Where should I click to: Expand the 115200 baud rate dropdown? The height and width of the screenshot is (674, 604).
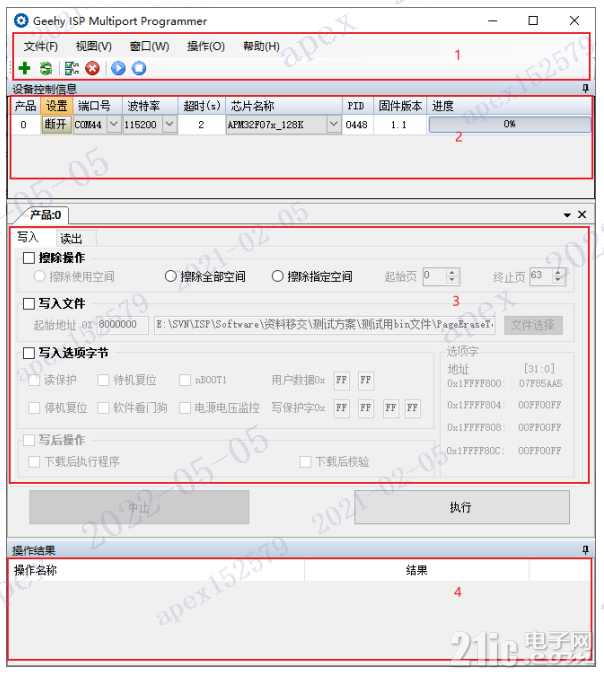pos(170,125)
